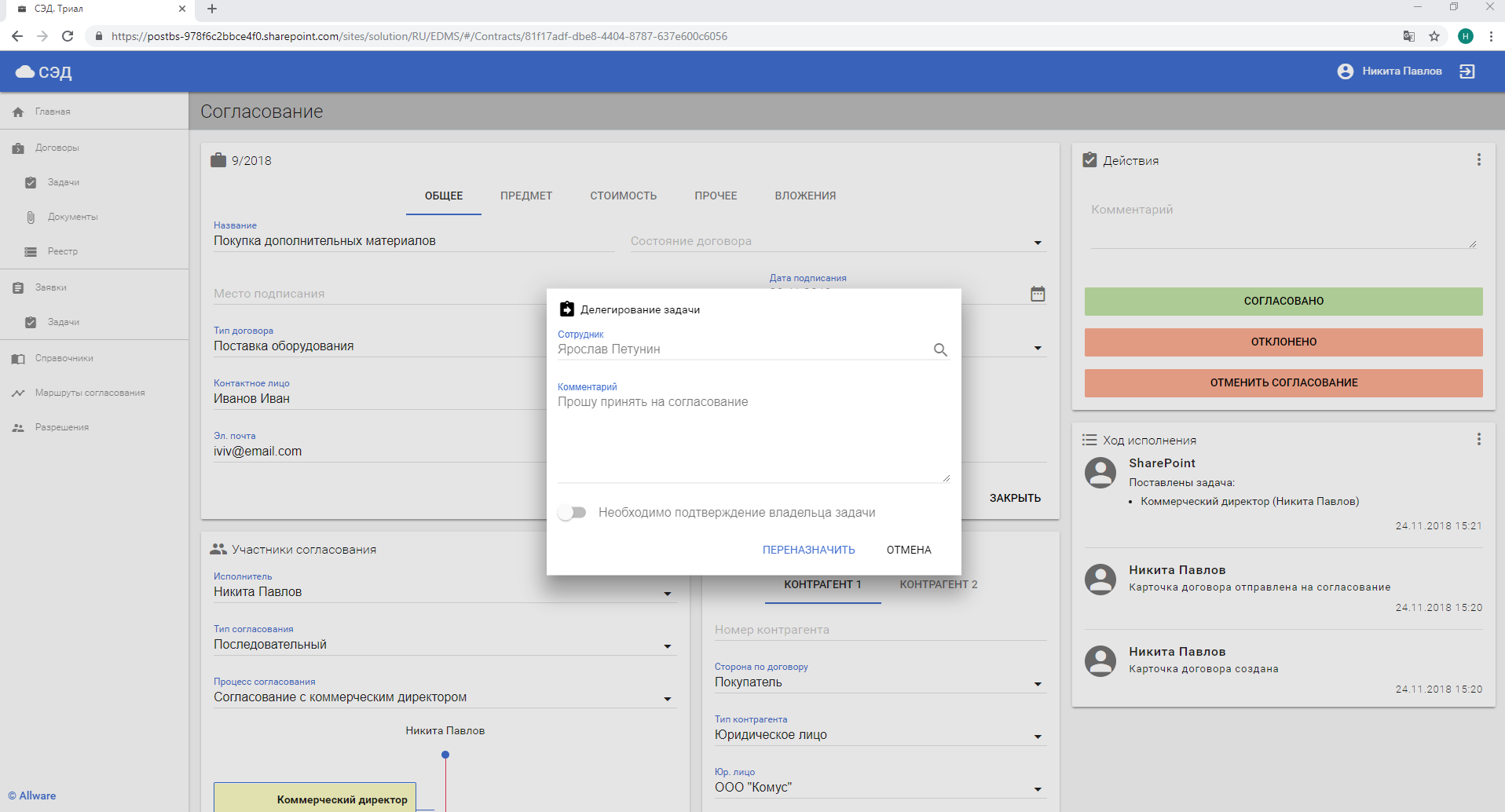The width and height of the screenshot is (1505, 812).
Task: Click Сотрудник input field in dialog
Action: point(742,349)
